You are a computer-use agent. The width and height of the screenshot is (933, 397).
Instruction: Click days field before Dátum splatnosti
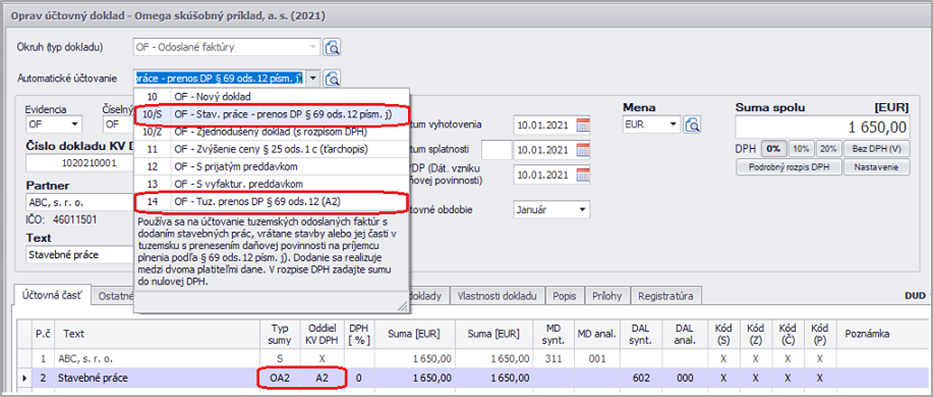tap(496, 149)
